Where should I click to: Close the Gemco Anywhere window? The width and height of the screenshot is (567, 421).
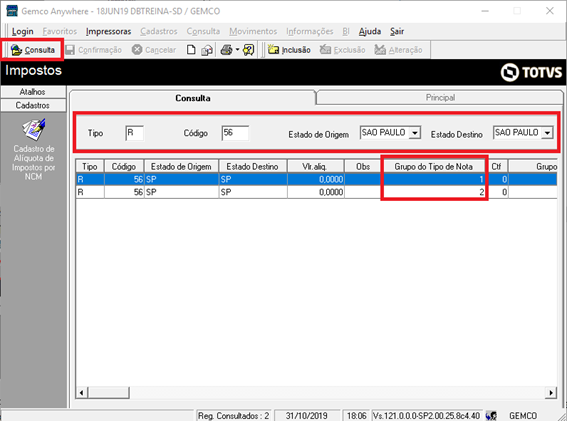coord(550,11)
